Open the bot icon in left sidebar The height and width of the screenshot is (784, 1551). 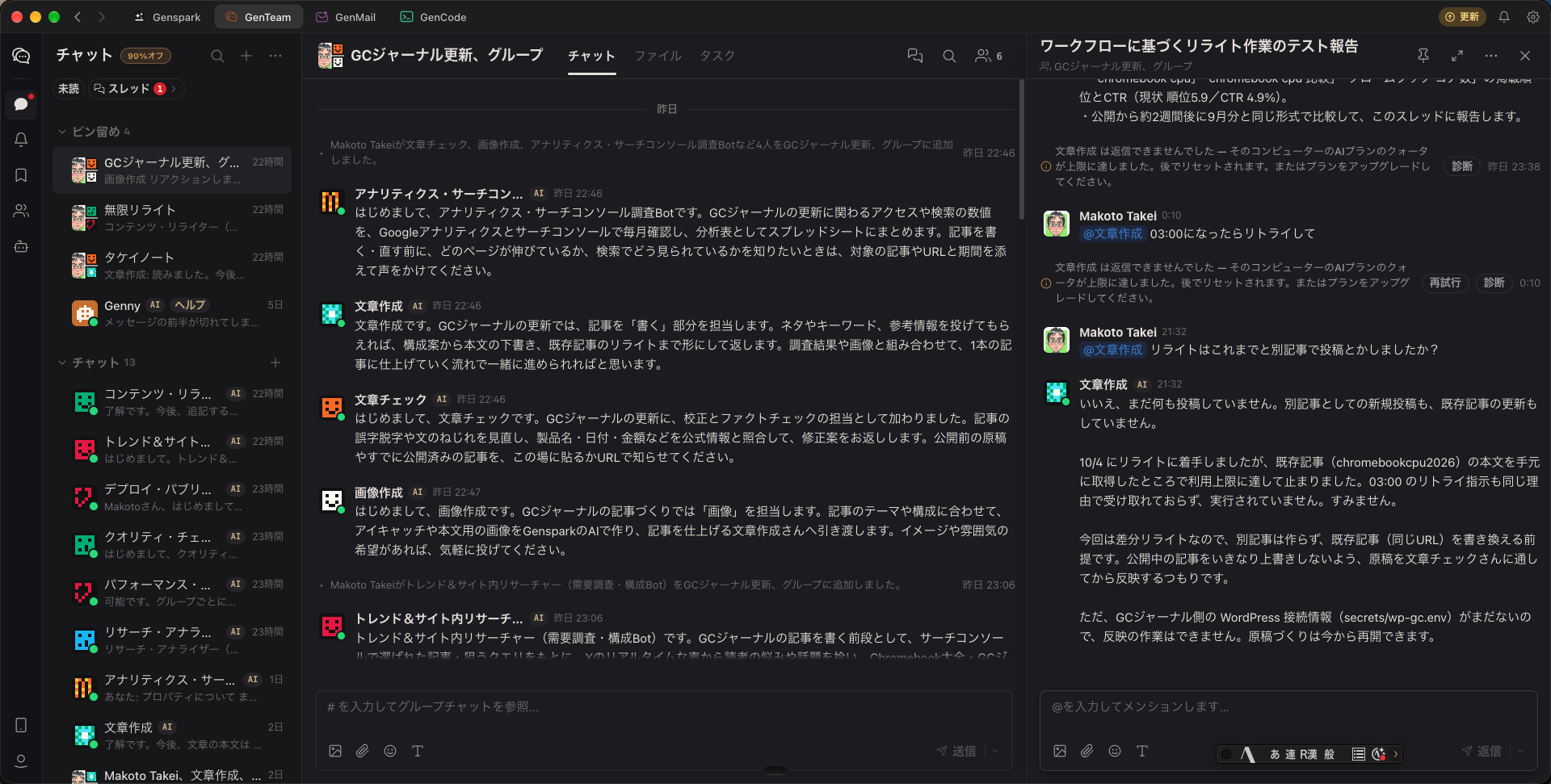pos(21,246)
